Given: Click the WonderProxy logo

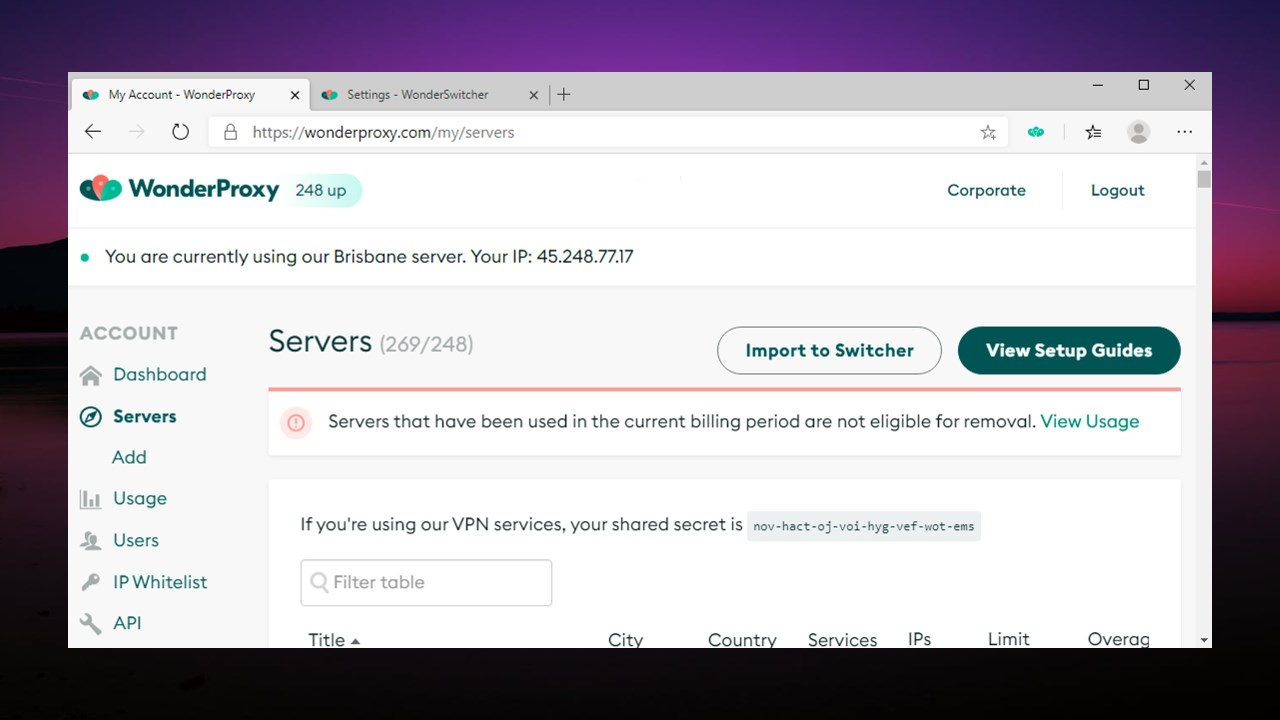Looking at the screenshot, I should 180,189.
